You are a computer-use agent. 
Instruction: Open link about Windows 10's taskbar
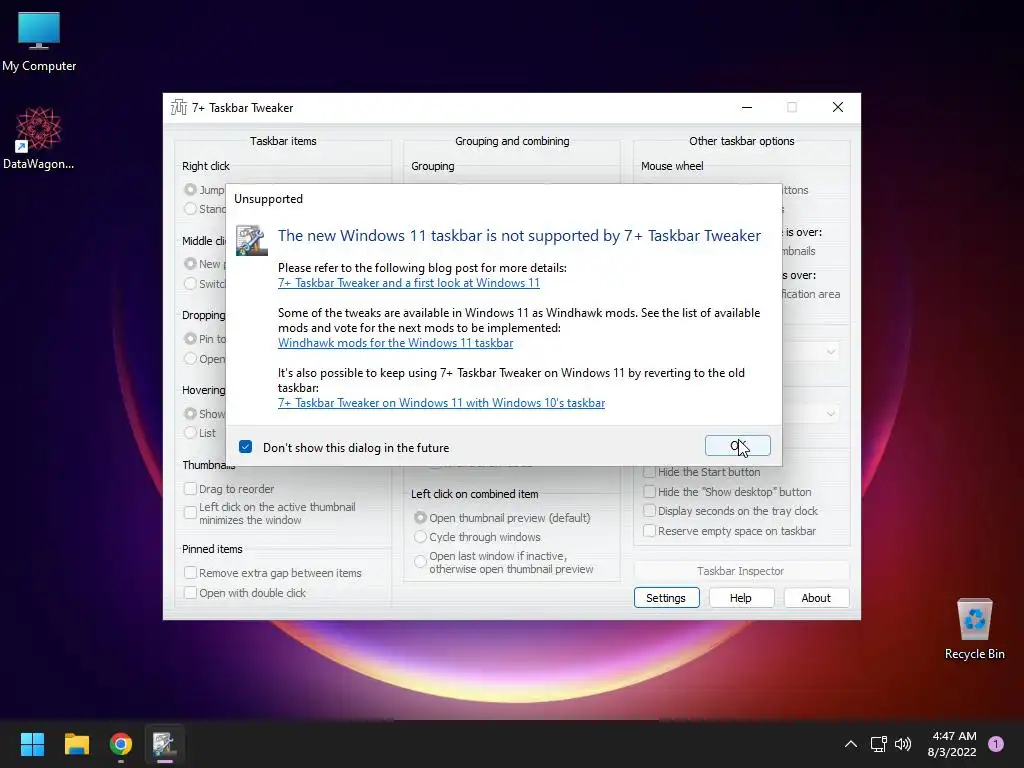pyautogui.click(x=441, y=403)
